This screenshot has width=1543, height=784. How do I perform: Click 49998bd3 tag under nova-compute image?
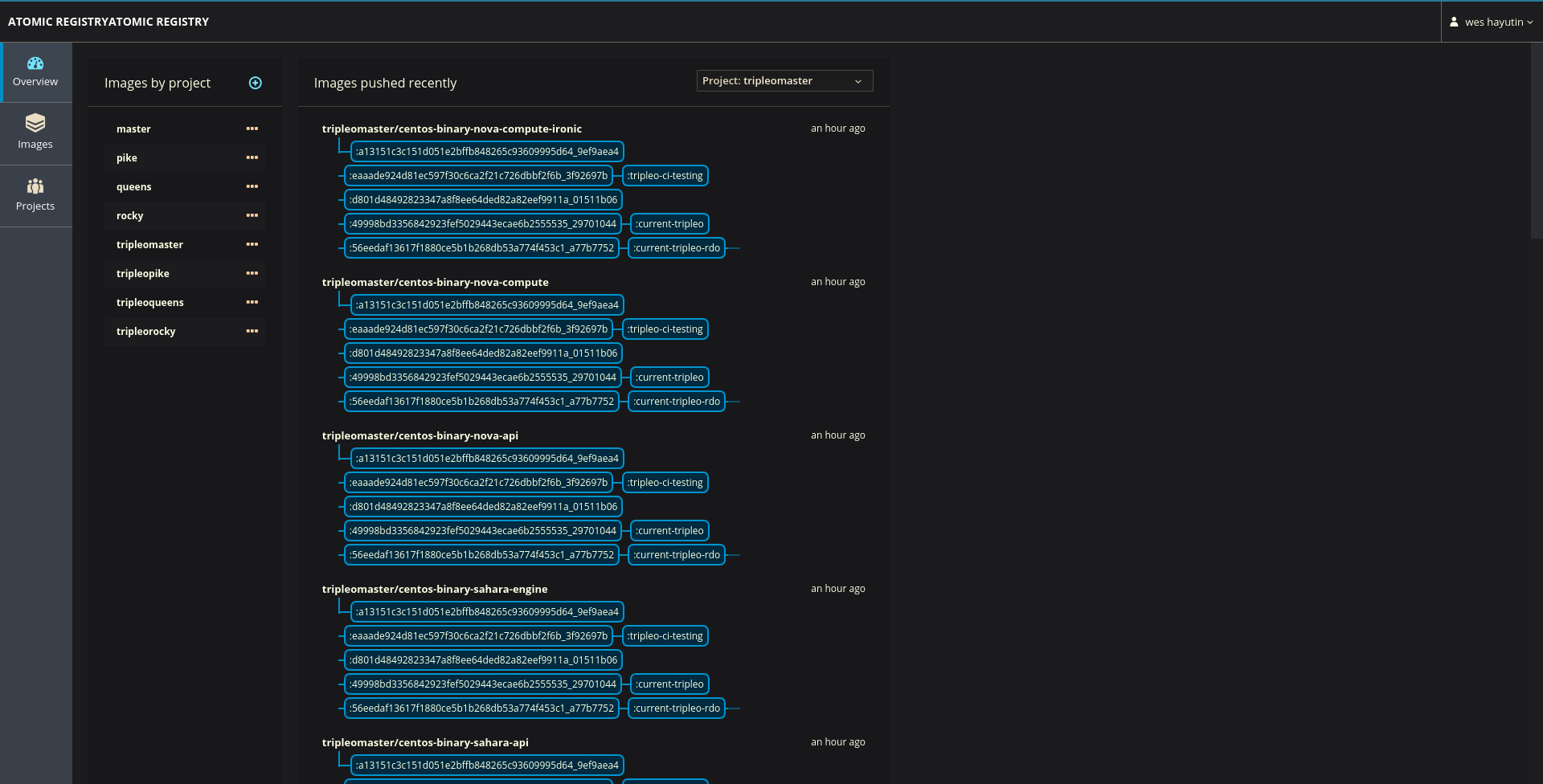[482, 377]
